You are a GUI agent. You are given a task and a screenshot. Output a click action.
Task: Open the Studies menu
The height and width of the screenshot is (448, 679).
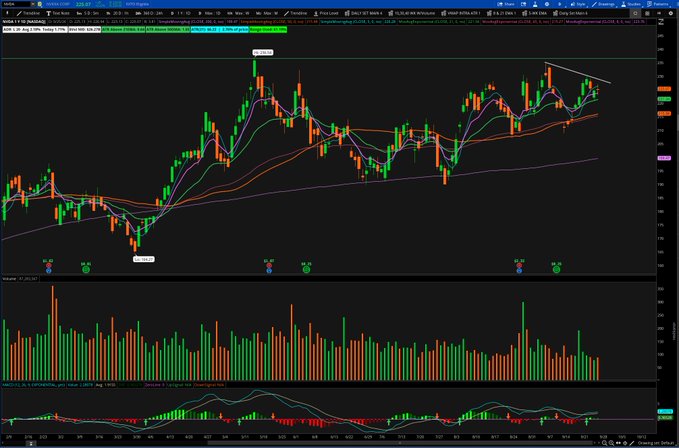(631, 4)
